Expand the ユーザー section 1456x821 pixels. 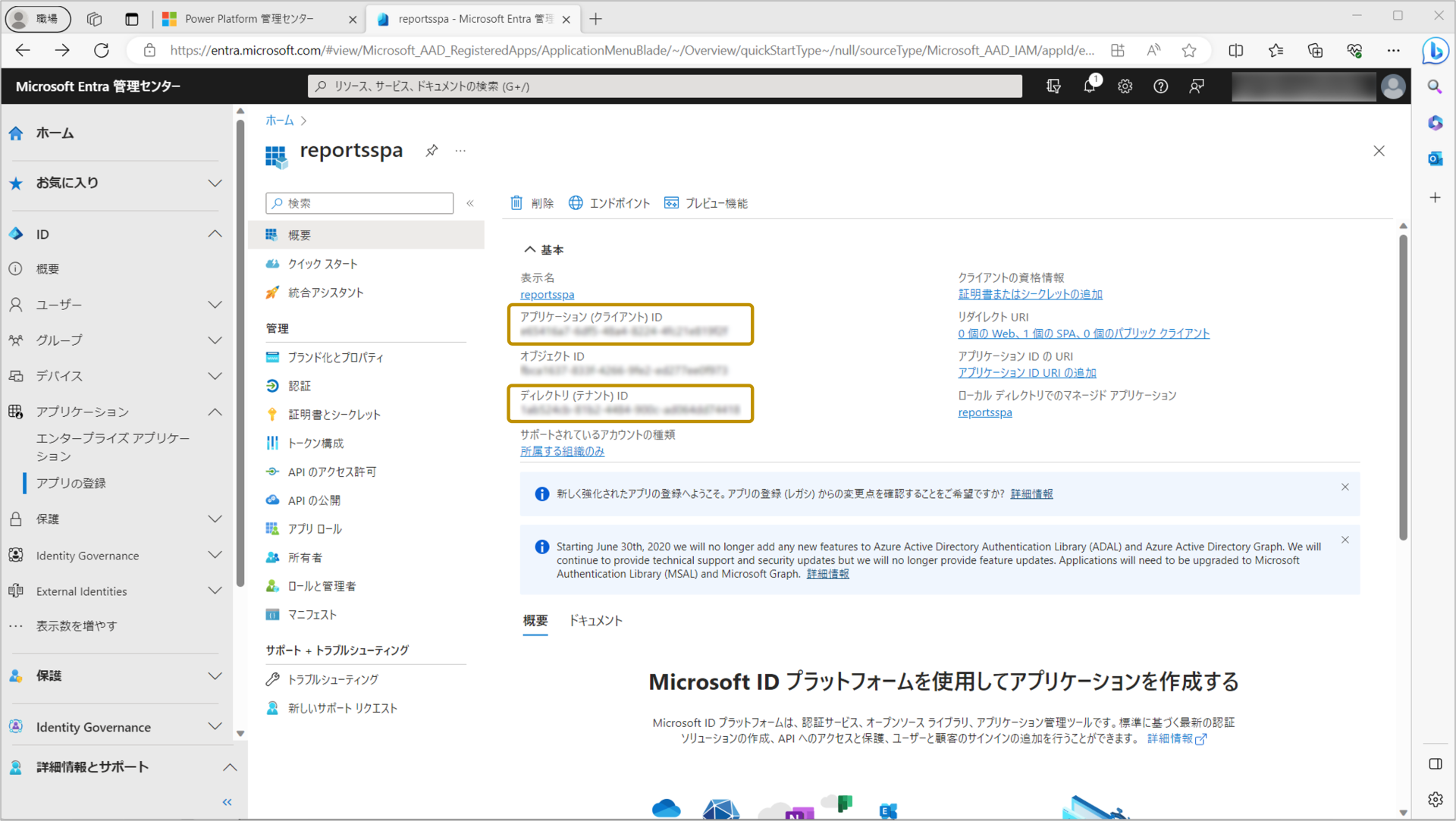tap(215, 305)
